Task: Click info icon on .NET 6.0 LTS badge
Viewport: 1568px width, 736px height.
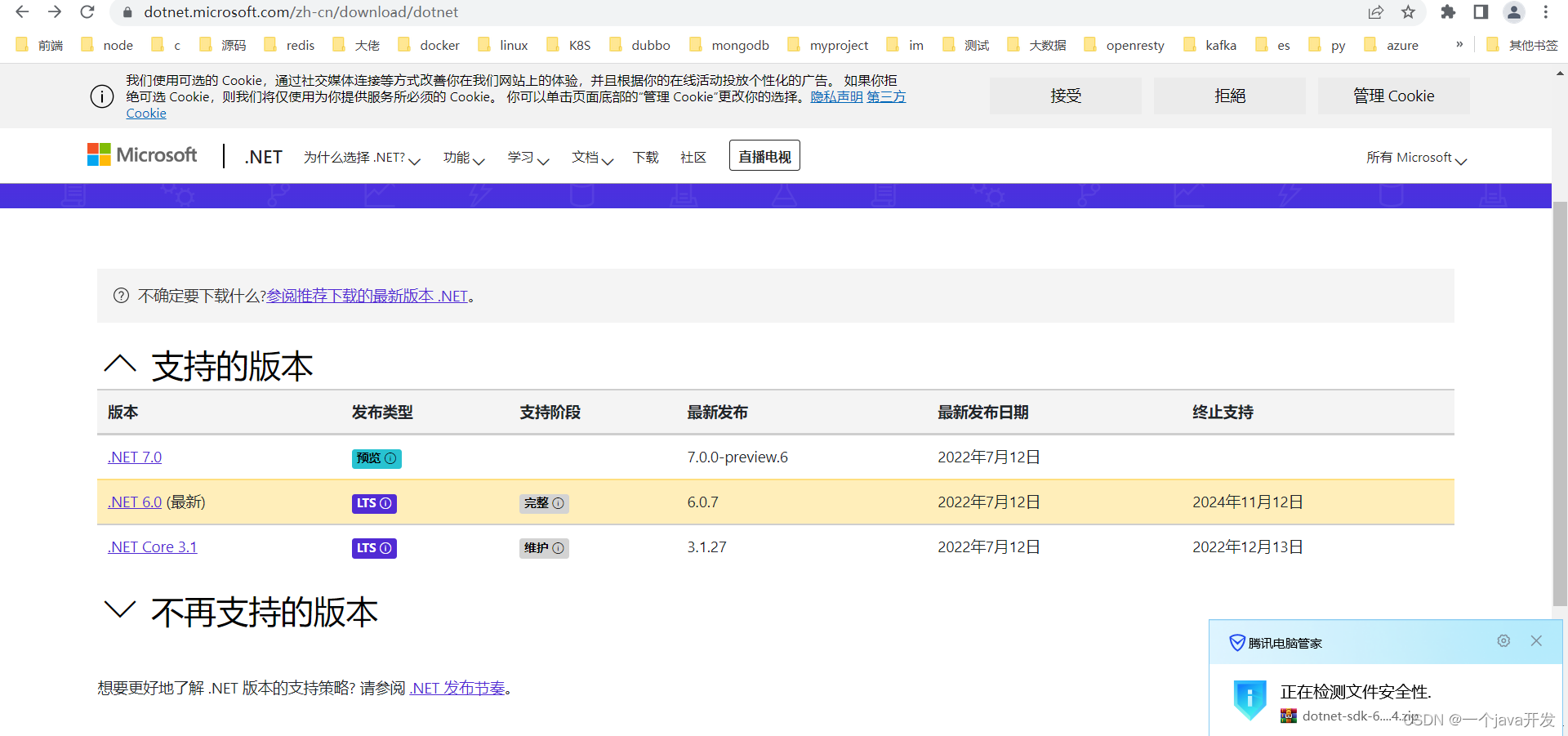Action: pyautogui.click(x=385, y=503)
